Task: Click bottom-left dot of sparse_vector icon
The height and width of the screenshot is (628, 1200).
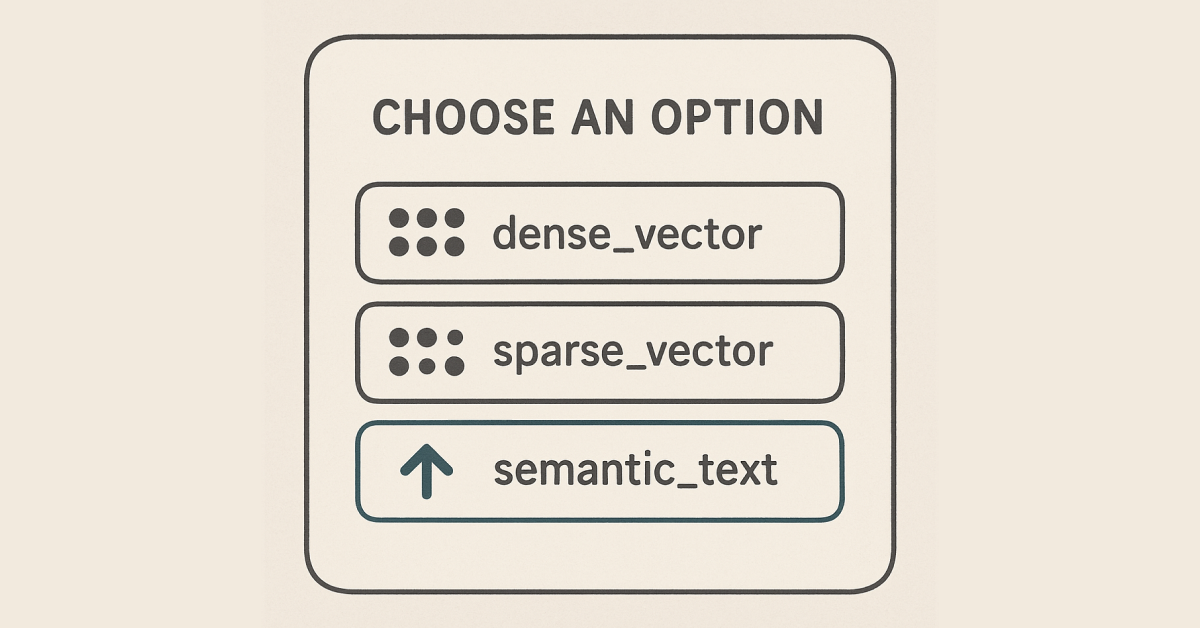Action: point(398,366)
